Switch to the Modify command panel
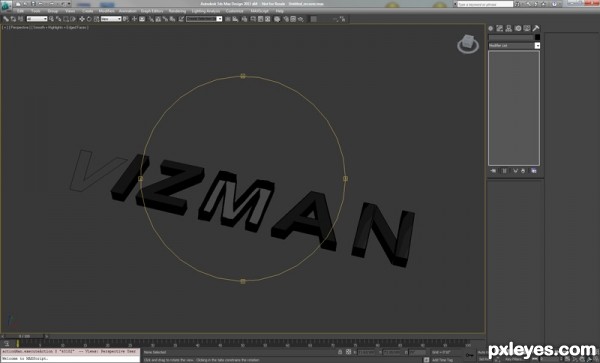Image resolution: width=600 pixels, height=363 pixels. 500,28
